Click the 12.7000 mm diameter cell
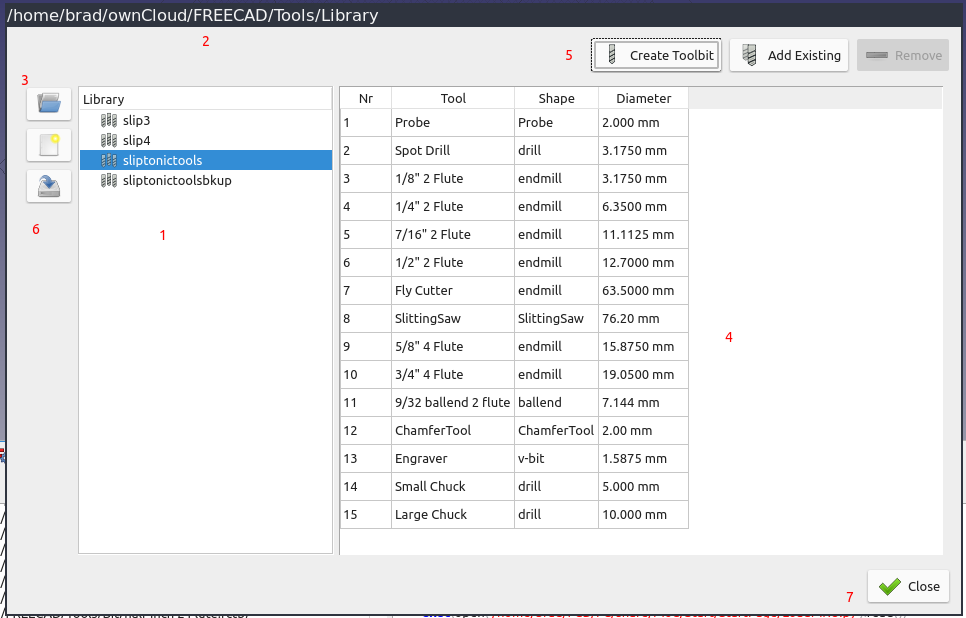966x618 pixels. (x=643, y=262)
